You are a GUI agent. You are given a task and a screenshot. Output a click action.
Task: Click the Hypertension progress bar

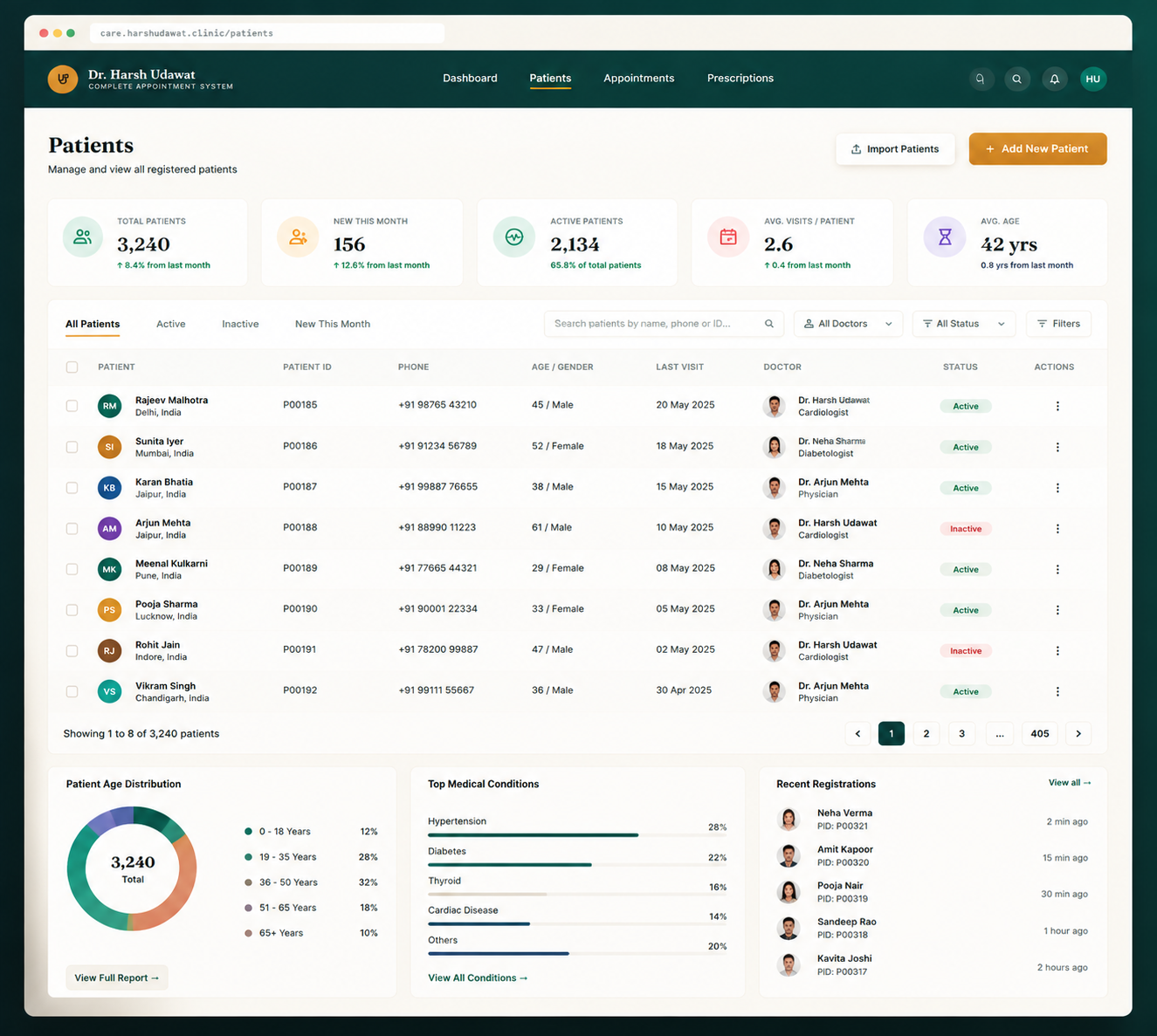[x=576, y=835]
